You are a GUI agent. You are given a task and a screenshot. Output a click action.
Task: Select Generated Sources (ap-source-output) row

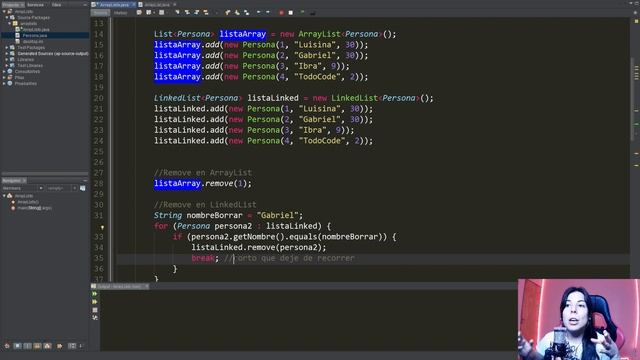(x=53, y=53)
